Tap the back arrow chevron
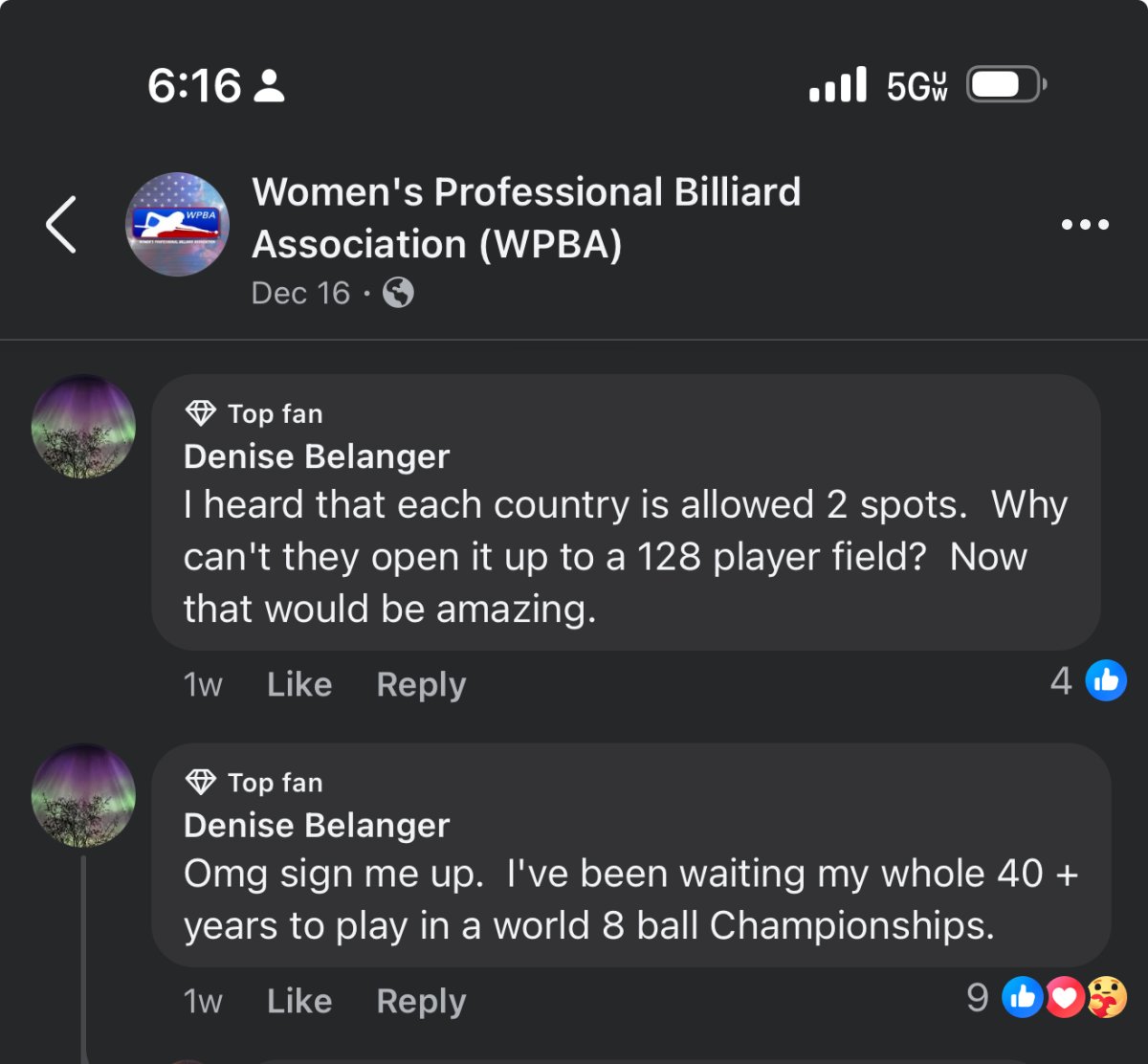Viewport: 1148px width, 1064px height. click(x=61, y=225)
